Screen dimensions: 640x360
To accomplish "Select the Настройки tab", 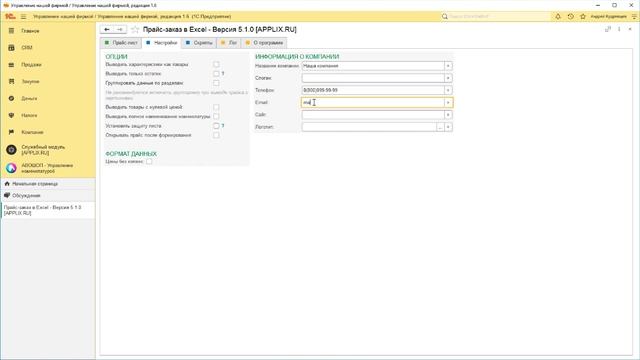I will 162,43.
